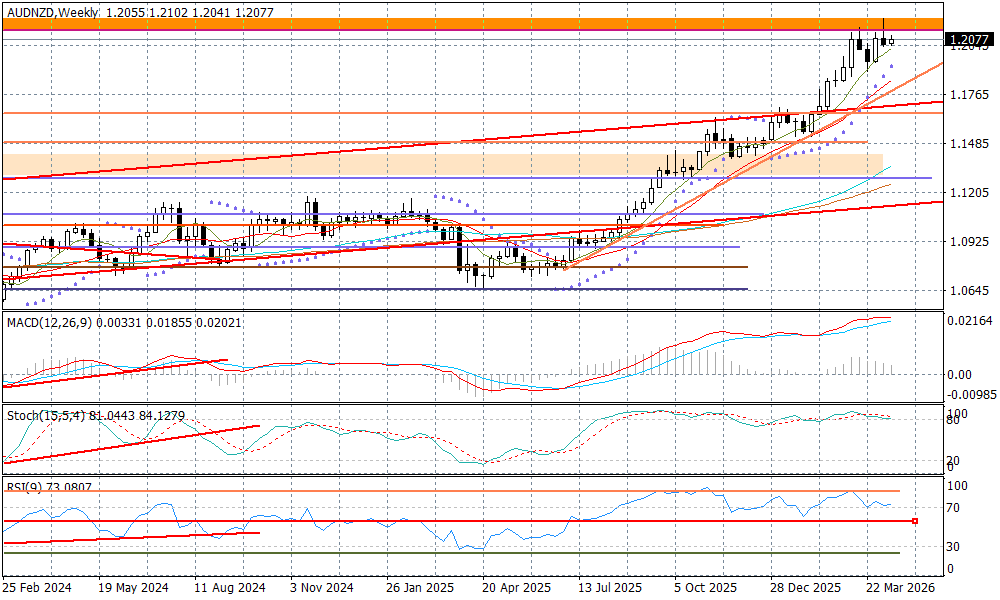Click the current price label 1.2077

969,41
